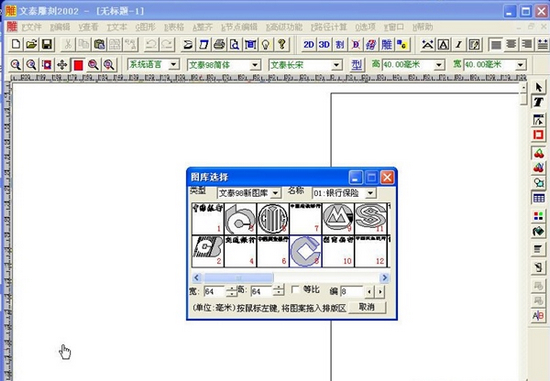550x381 pixels.
Task: Open a file with the folder icon
Action: coord(32,44)
